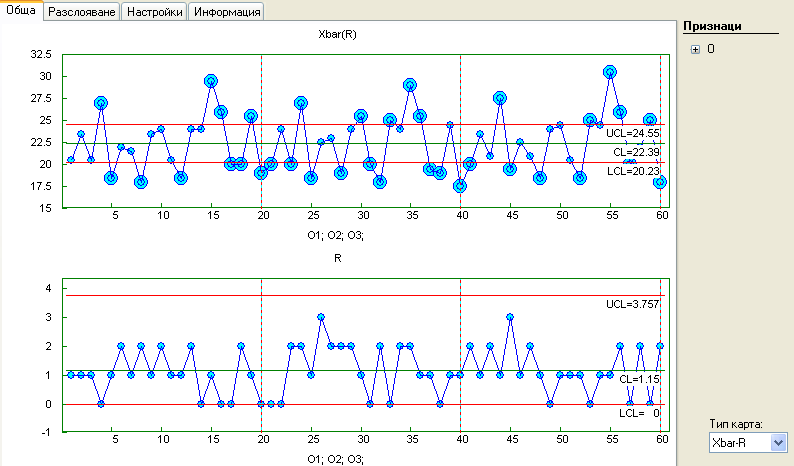794x466 pixels.
Task: Switch to the Разслояване tab
Action: 83,12
